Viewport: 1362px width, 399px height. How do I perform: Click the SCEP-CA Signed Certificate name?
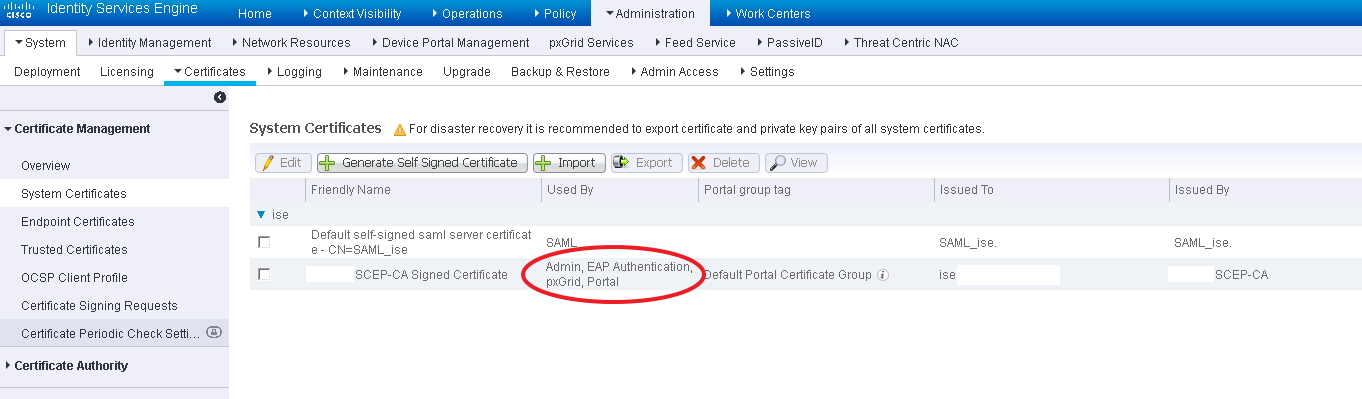(431, 274)
